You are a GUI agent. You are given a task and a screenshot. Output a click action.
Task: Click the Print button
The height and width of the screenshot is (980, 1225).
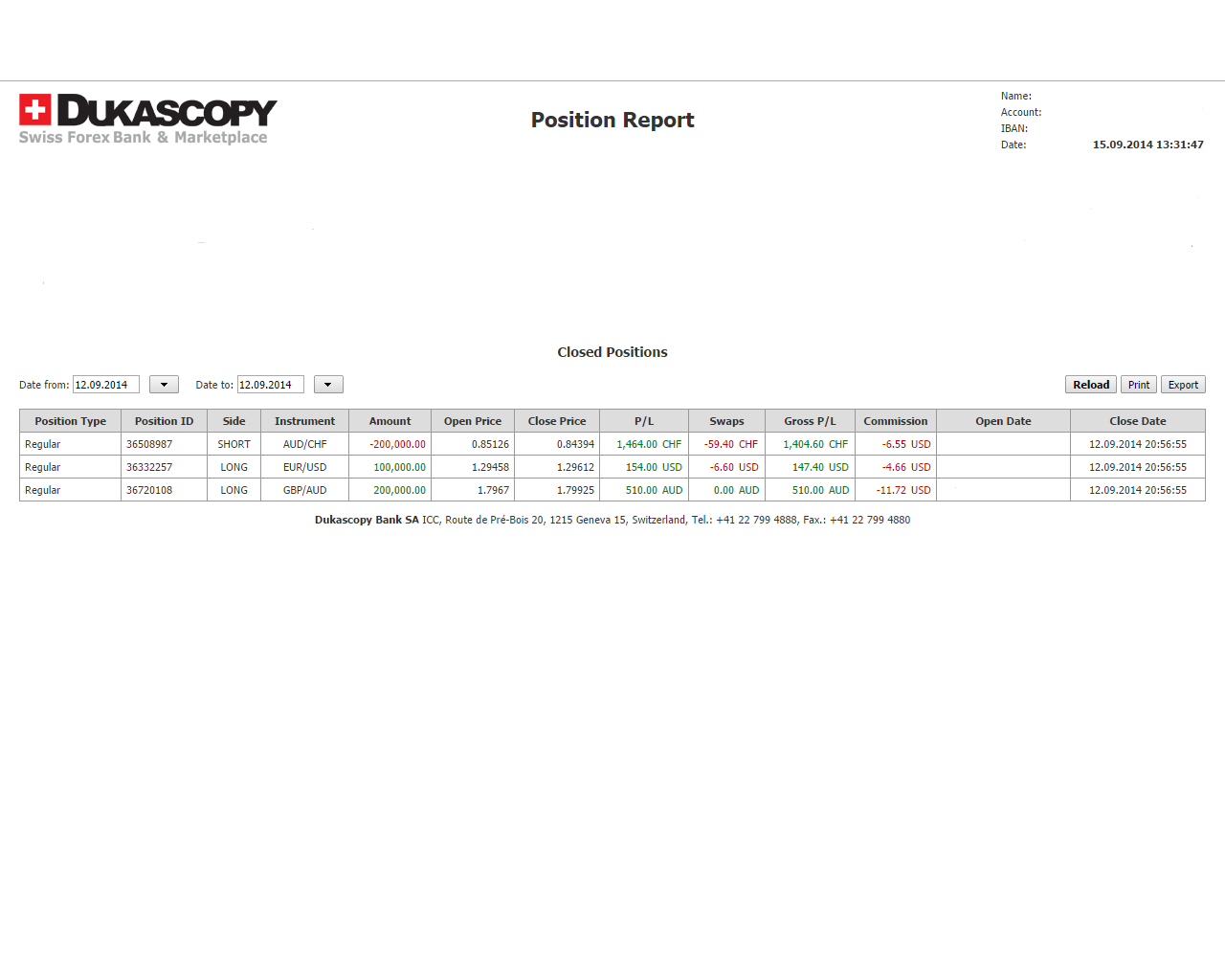pos(1139,385)
